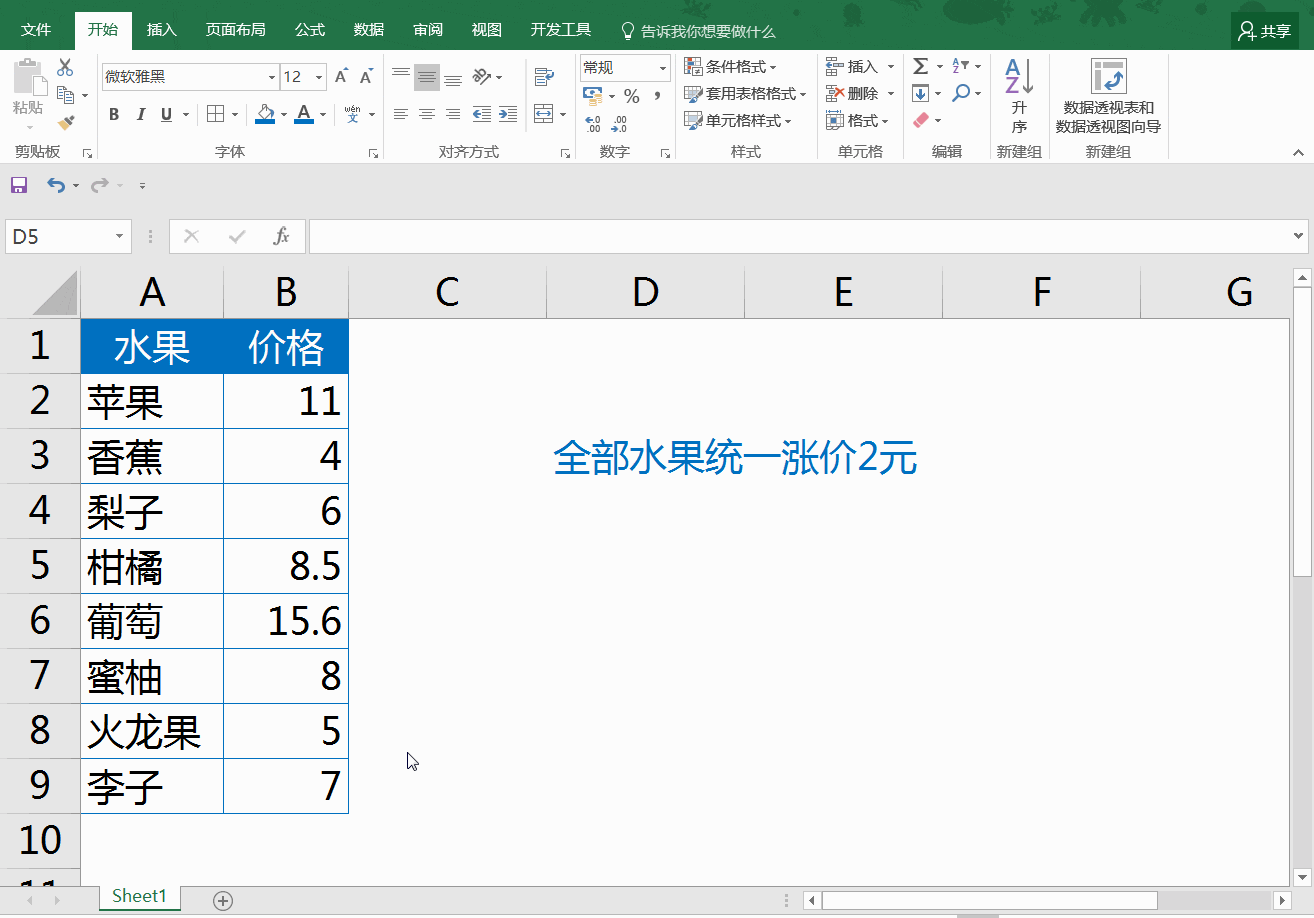
Task: Switch to the 插入 ribbon tab
Action: pyautogui.click(x=161, y=30)
